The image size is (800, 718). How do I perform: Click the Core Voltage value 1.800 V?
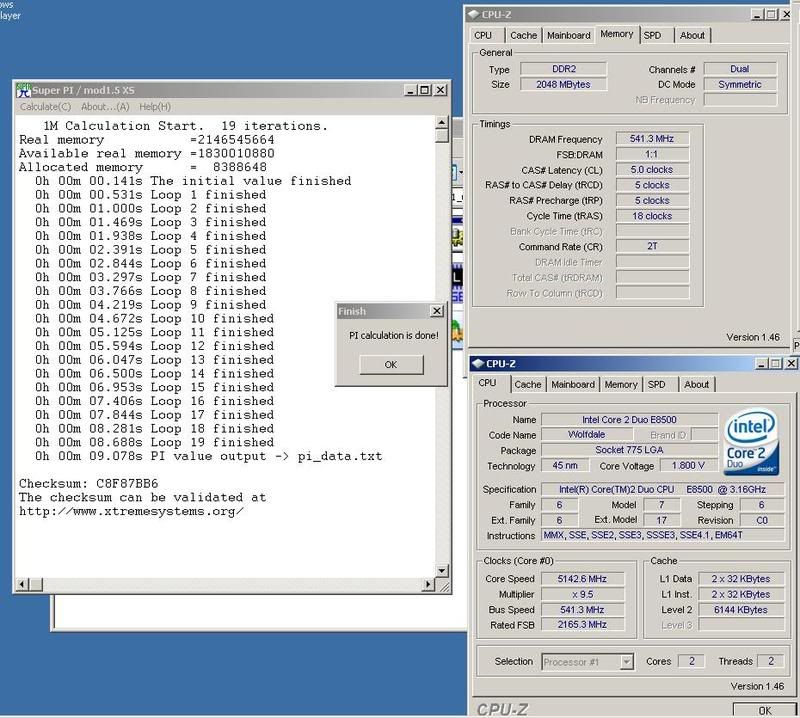click(x=688, y=465)
